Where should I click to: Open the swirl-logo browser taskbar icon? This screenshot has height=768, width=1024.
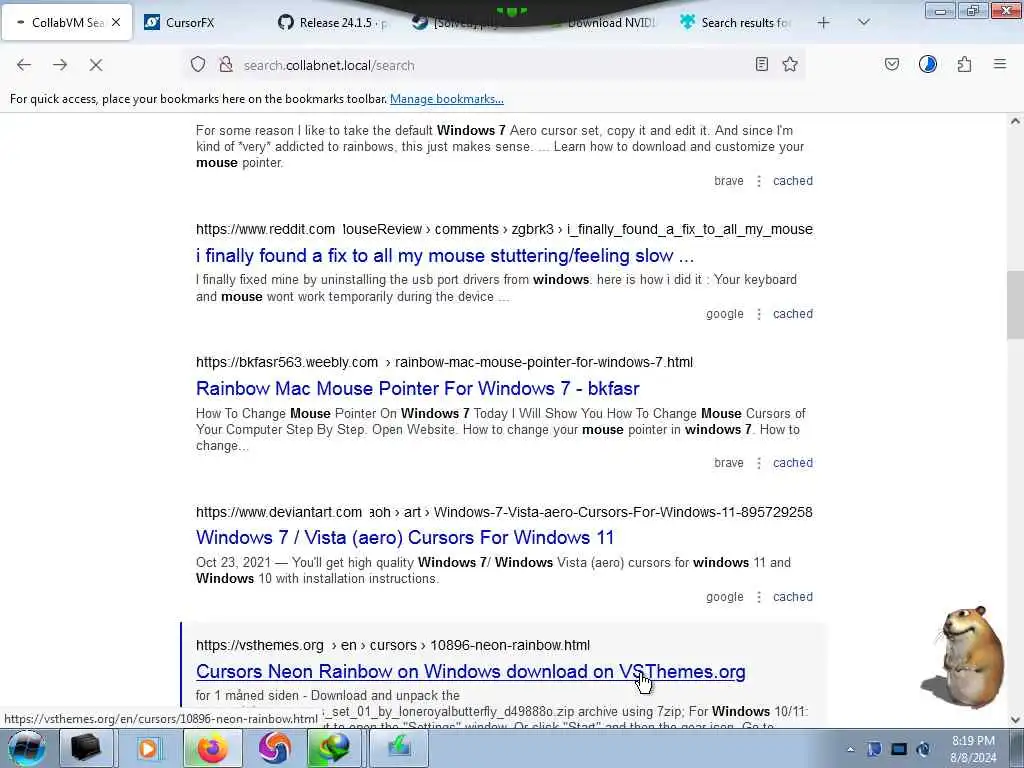[275, 748]
